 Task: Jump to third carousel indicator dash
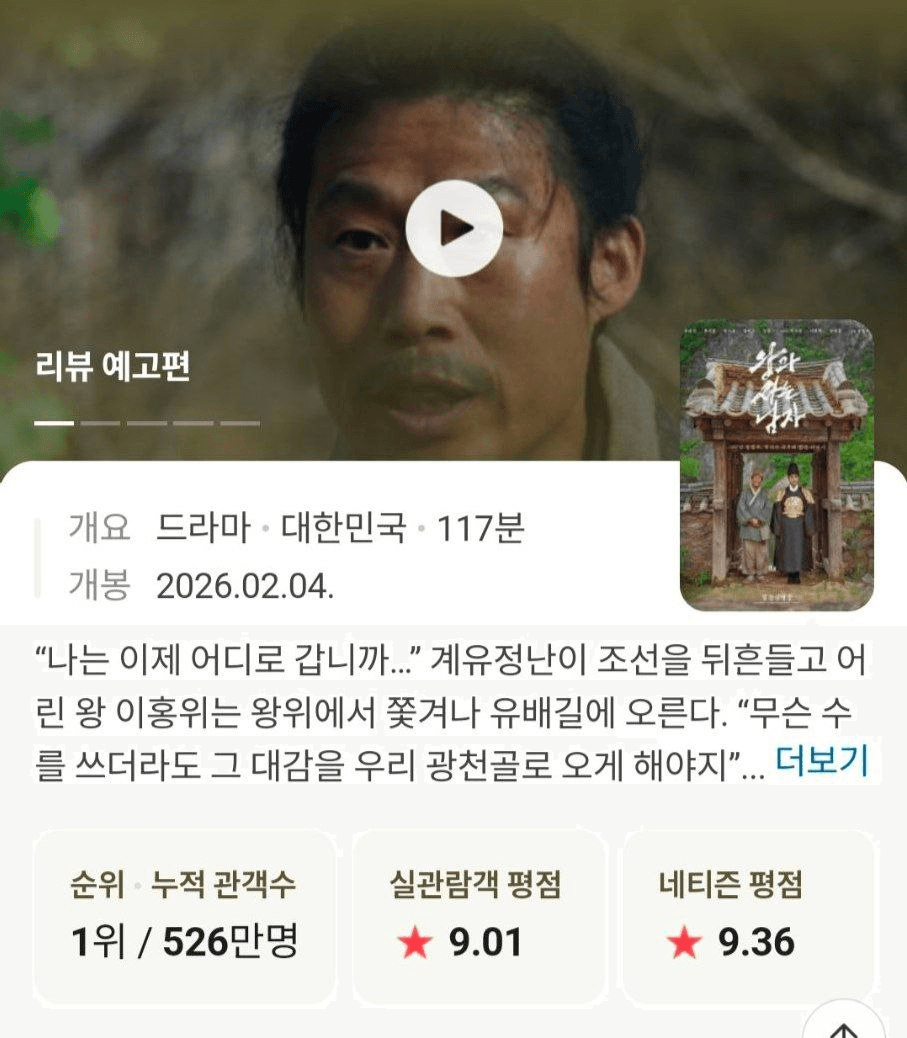147,422
